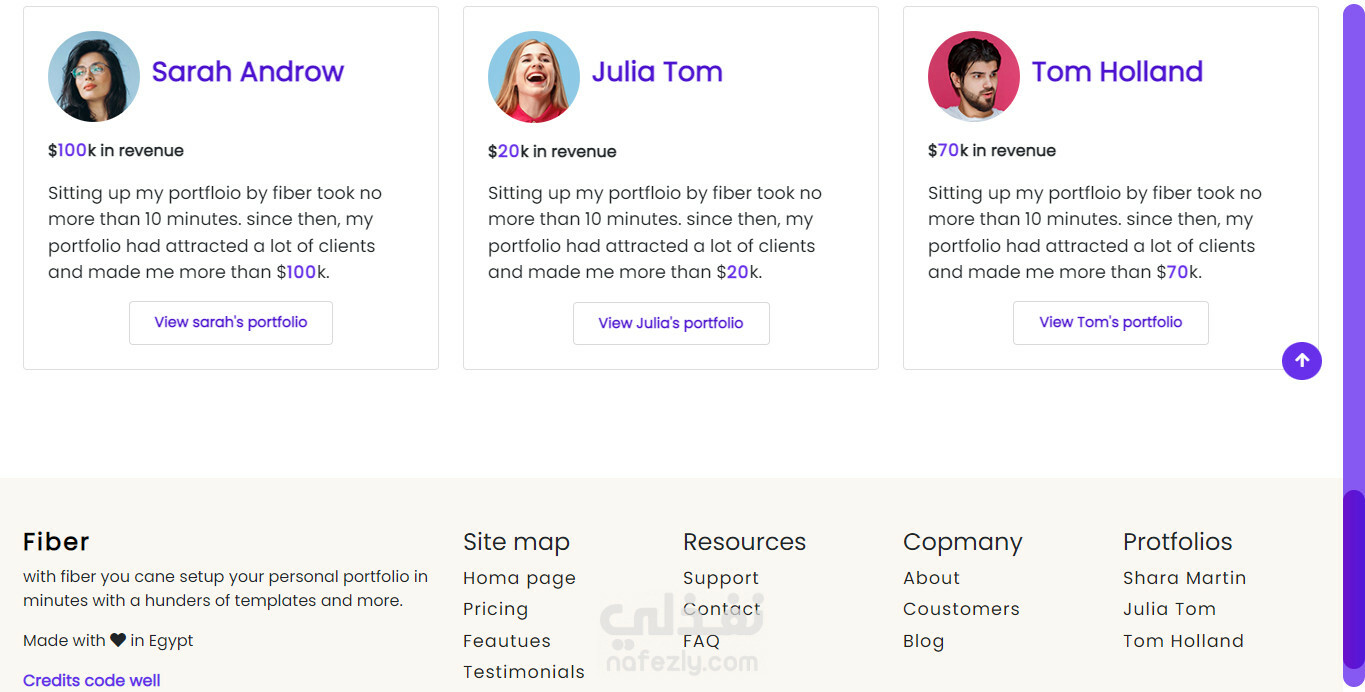This screenshot has width=1365, height=692.
Task: Visit the Testimonials footer link
Action: pyautogui.click(x=524, y=672)
